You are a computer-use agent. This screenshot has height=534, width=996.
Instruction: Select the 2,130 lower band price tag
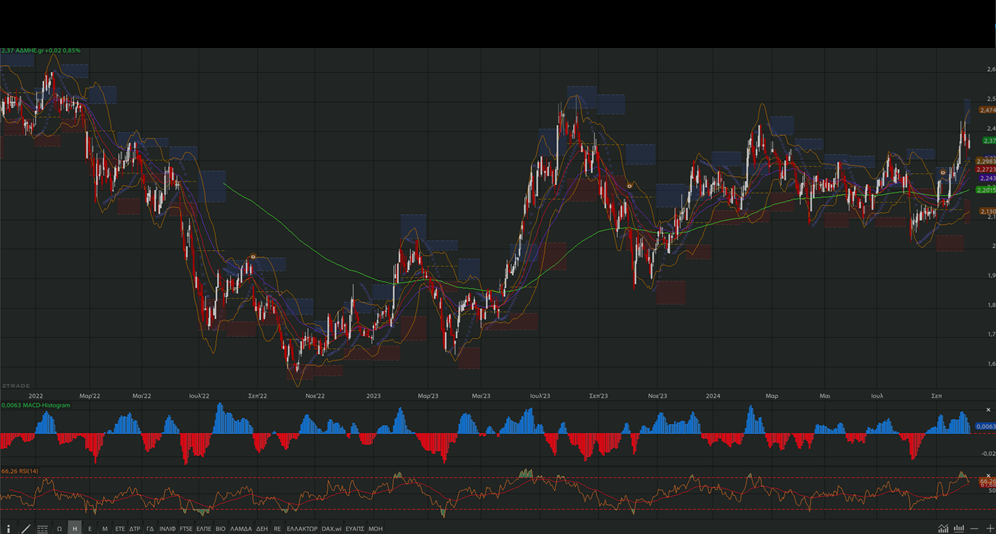[x=987, y=211]
